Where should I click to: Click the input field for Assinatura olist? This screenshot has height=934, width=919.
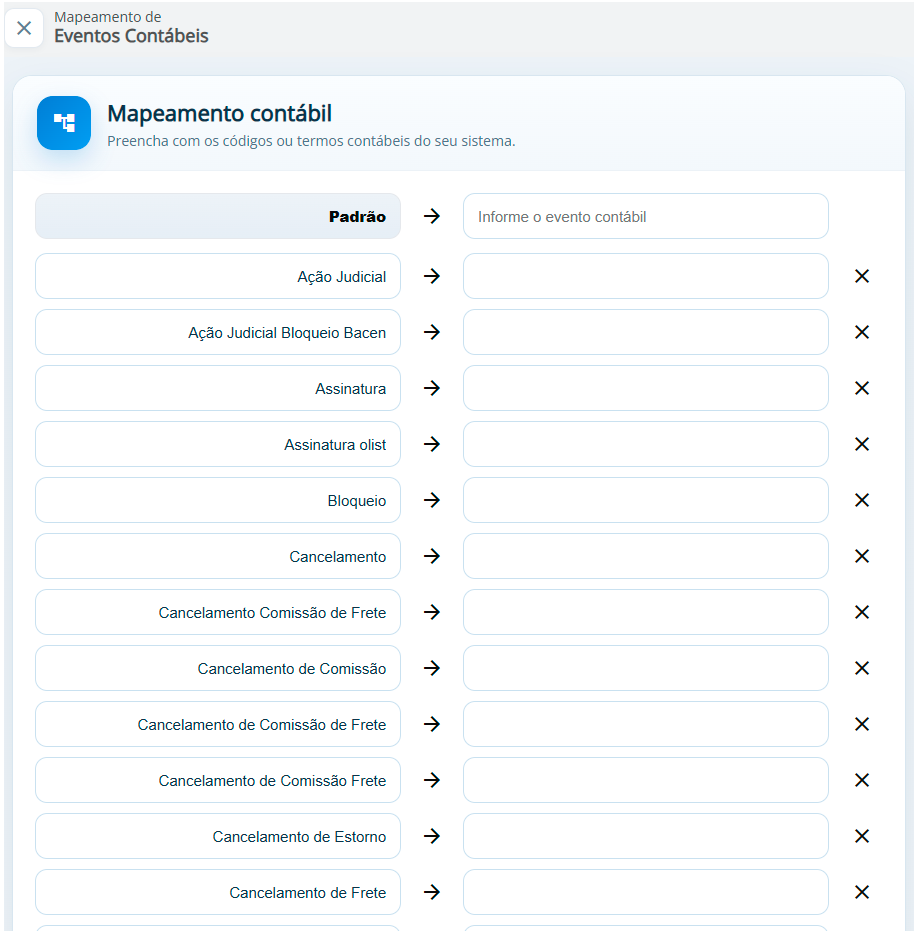[646, 444]
